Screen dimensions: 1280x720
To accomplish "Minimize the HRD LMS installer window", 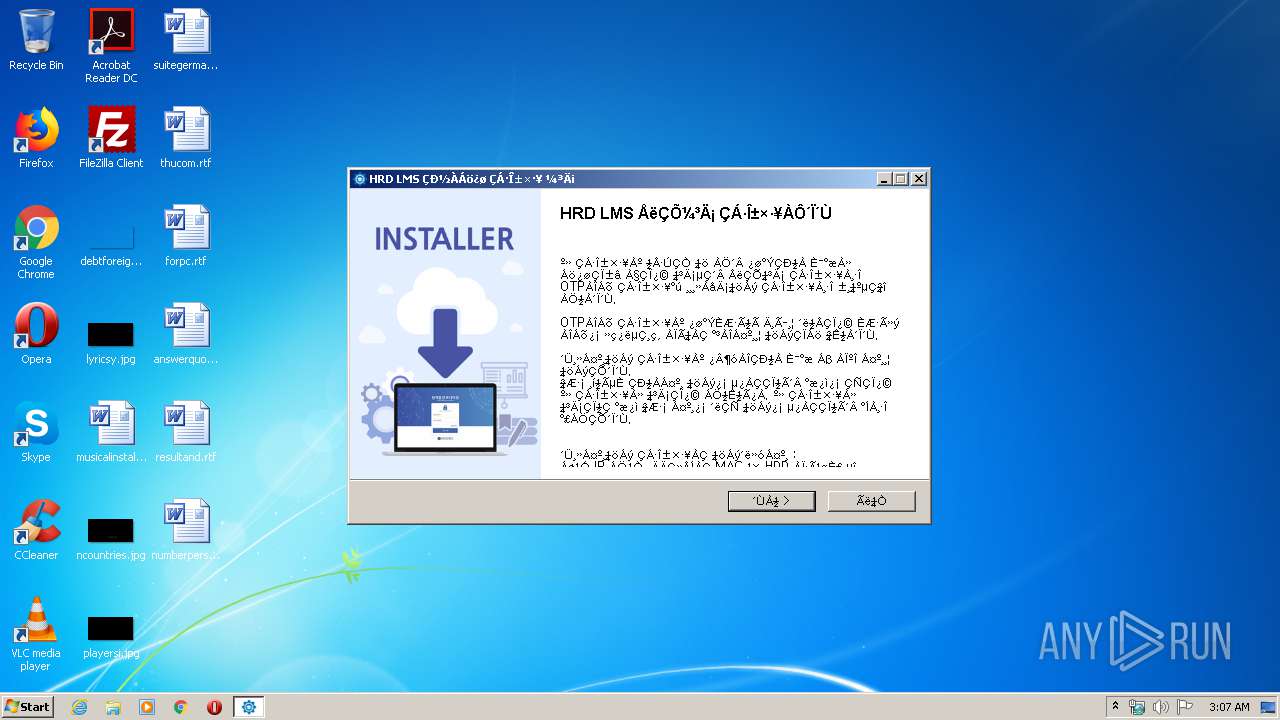I will point(884,179).
